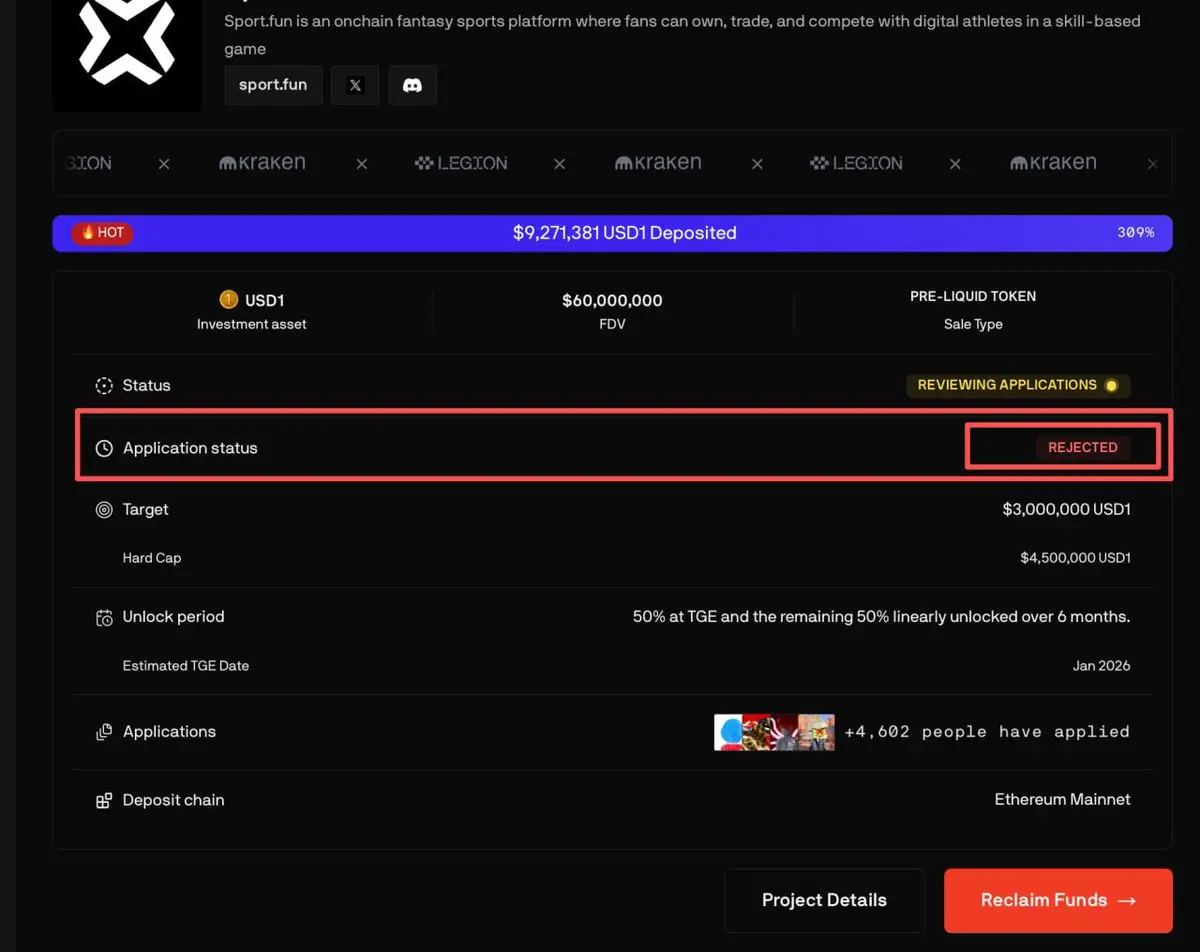The image size is (1200, 952).
Task: Click the Reclaim Funds button
Action: click(1058, 901)
